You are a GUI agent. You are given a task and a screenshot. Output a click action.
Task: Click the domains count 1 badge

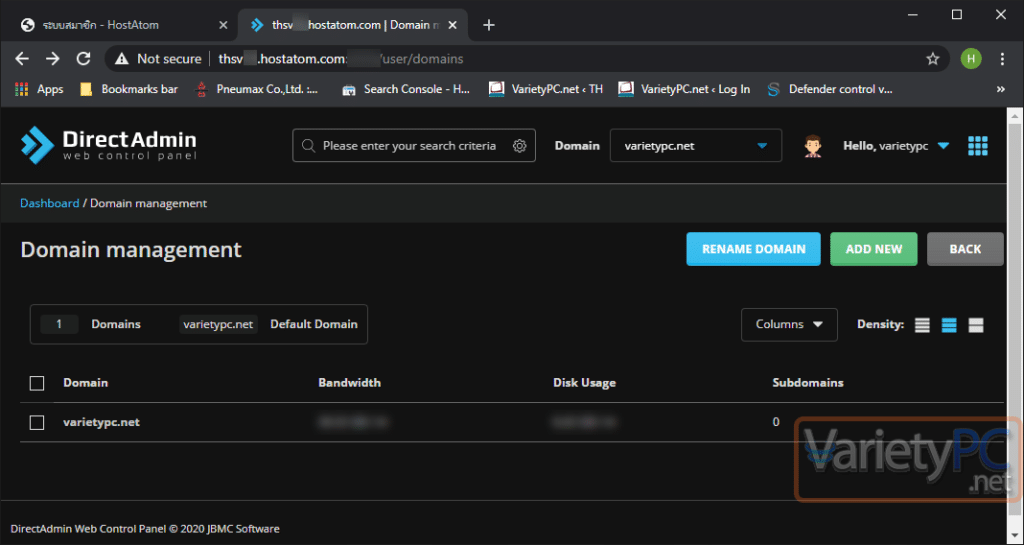[x=59, y=324]
